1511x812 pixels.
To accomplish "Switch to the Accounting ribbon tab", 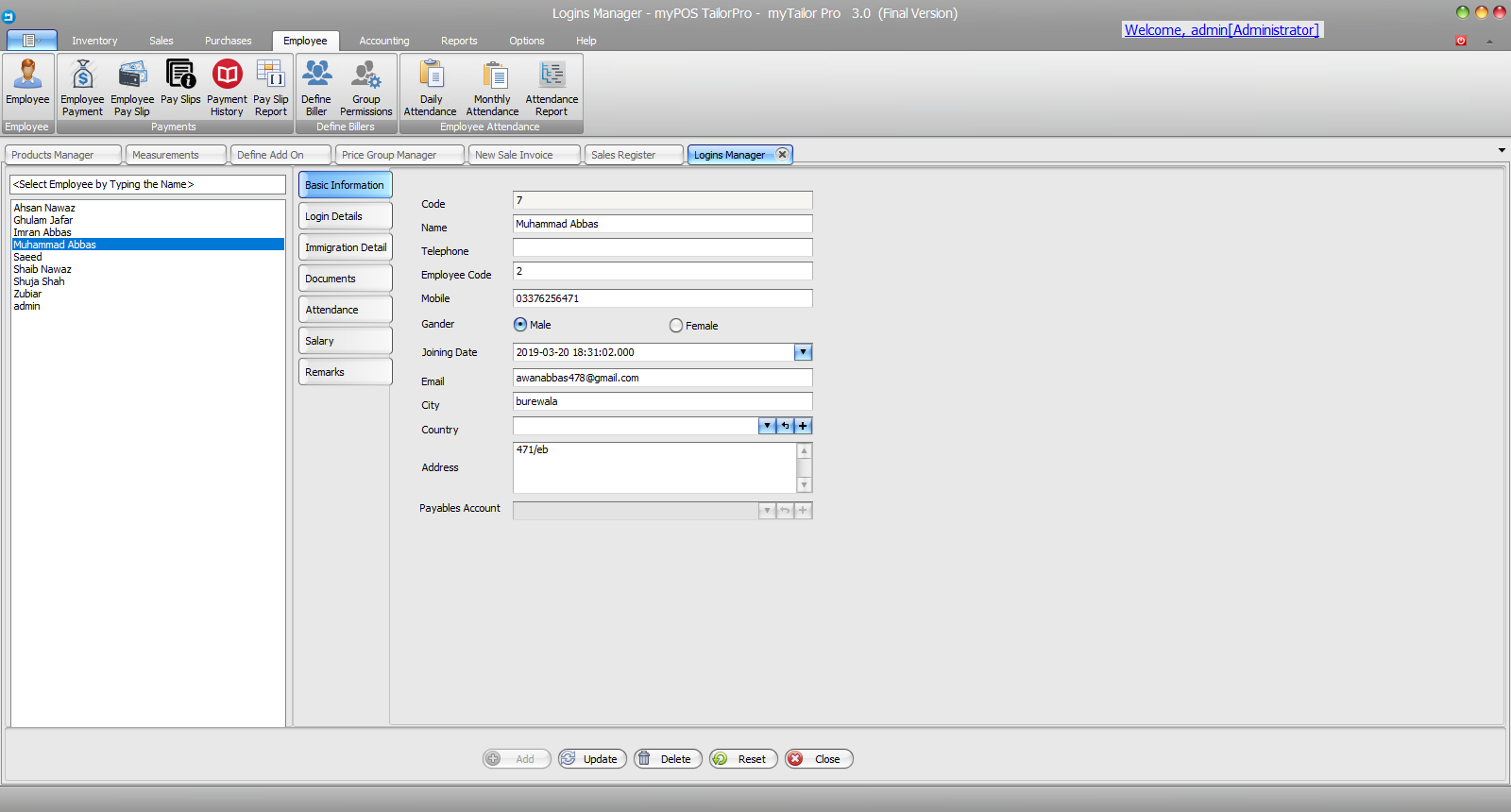I will click(x=384, y=41).
